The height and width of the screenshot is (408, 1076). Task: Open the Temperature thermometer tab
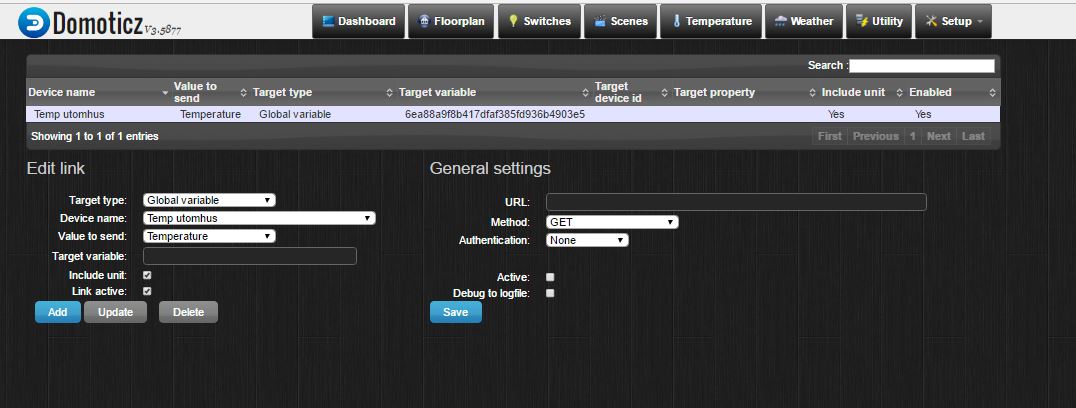711,21
